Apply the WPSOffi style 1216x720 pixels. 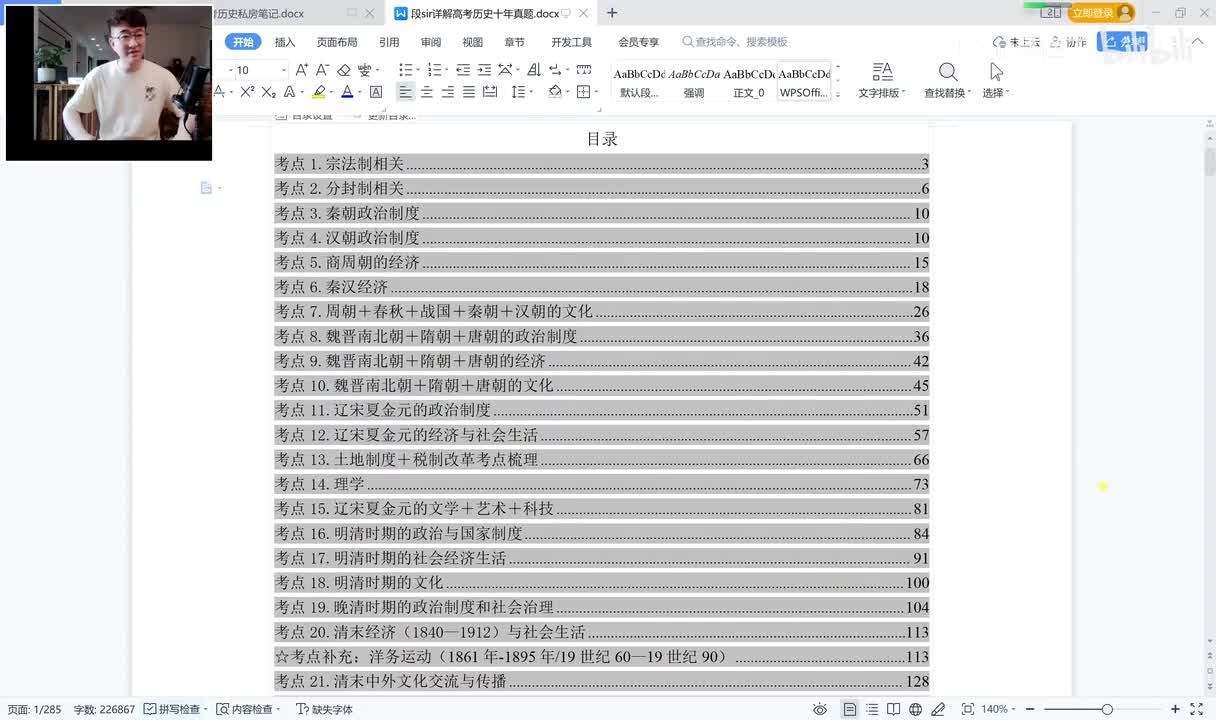point(804,83)
